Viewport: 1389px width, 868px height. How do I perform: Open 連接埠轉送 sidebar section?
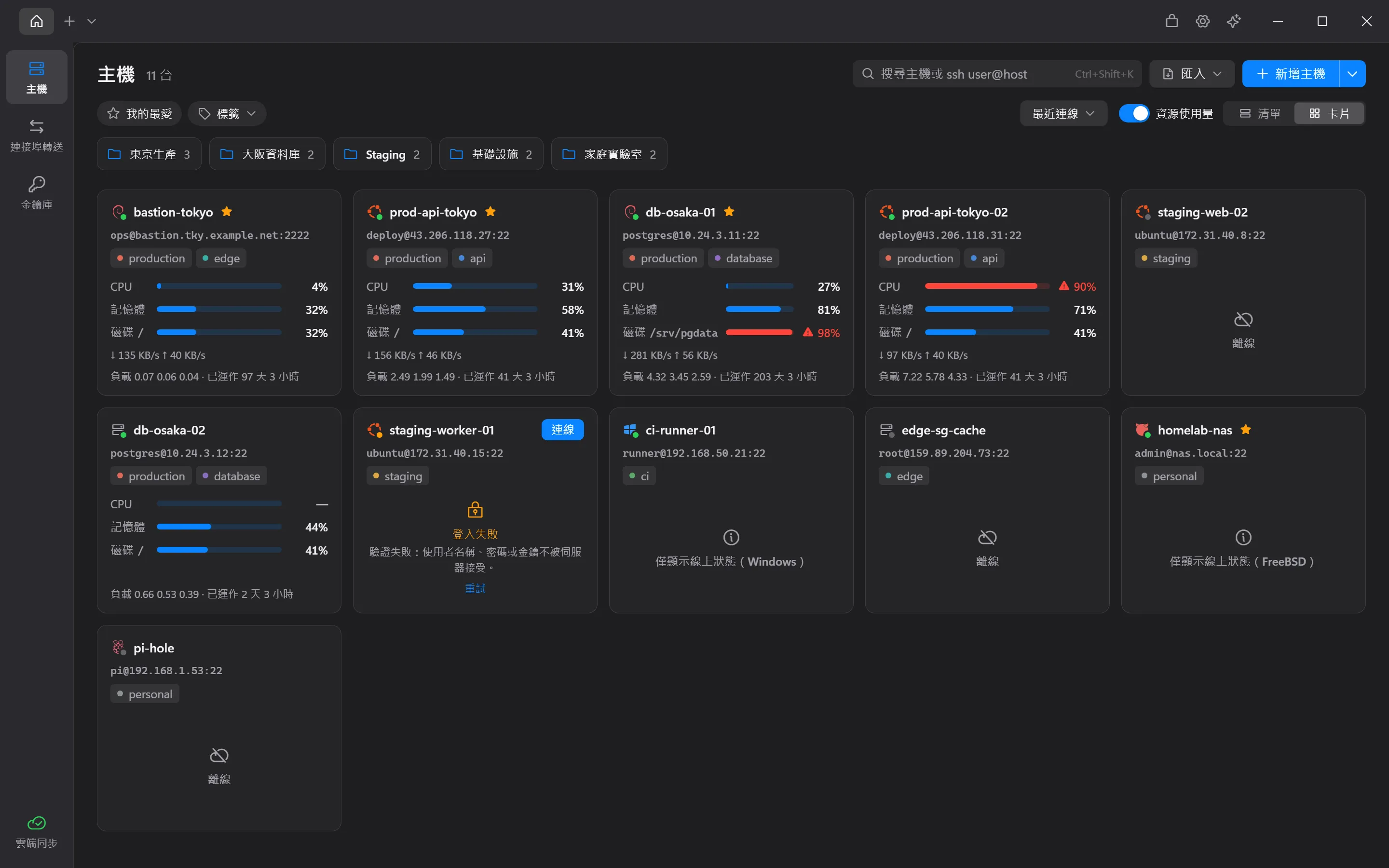(37, 136)
